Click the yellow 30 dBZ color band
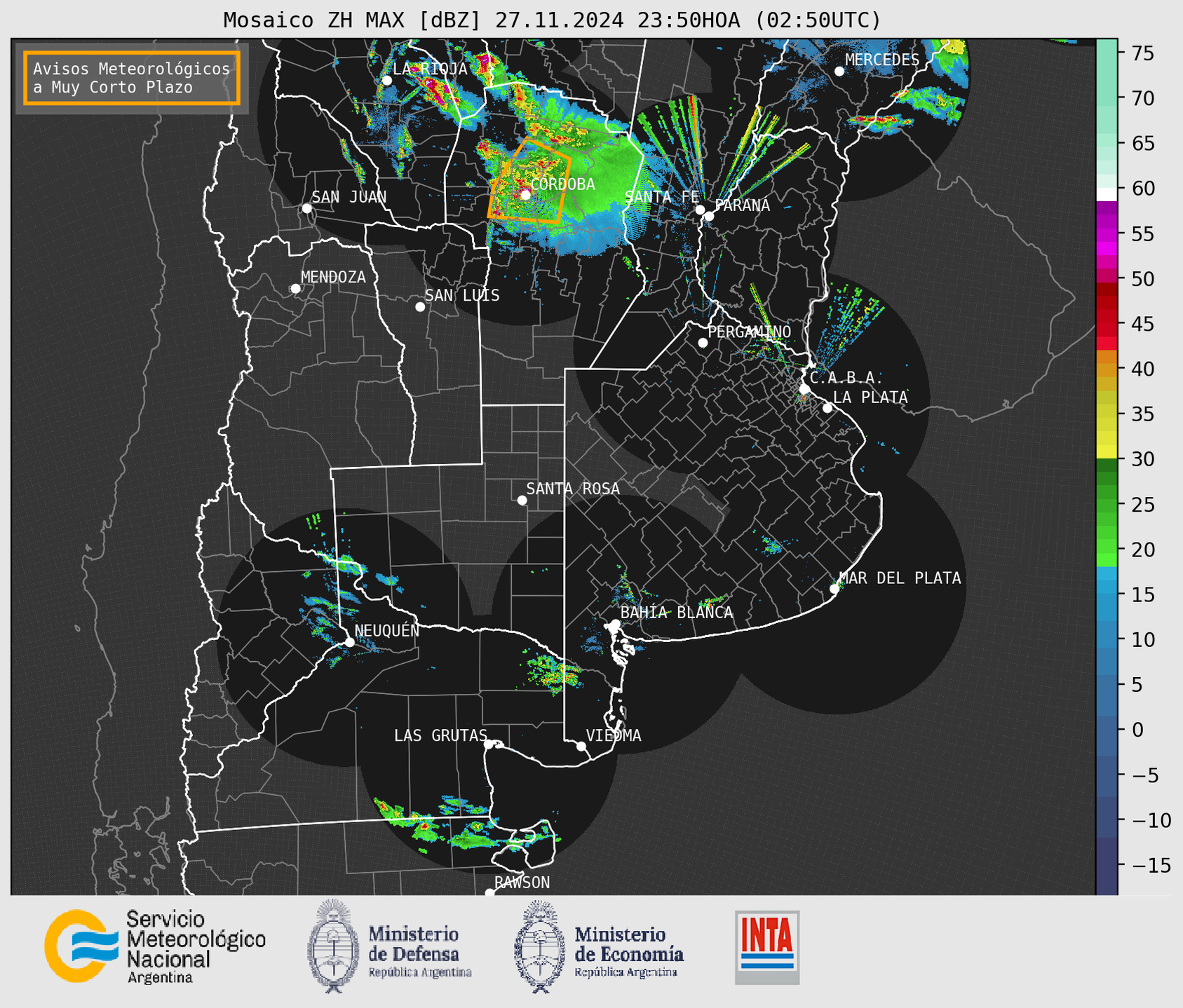 1107,453
